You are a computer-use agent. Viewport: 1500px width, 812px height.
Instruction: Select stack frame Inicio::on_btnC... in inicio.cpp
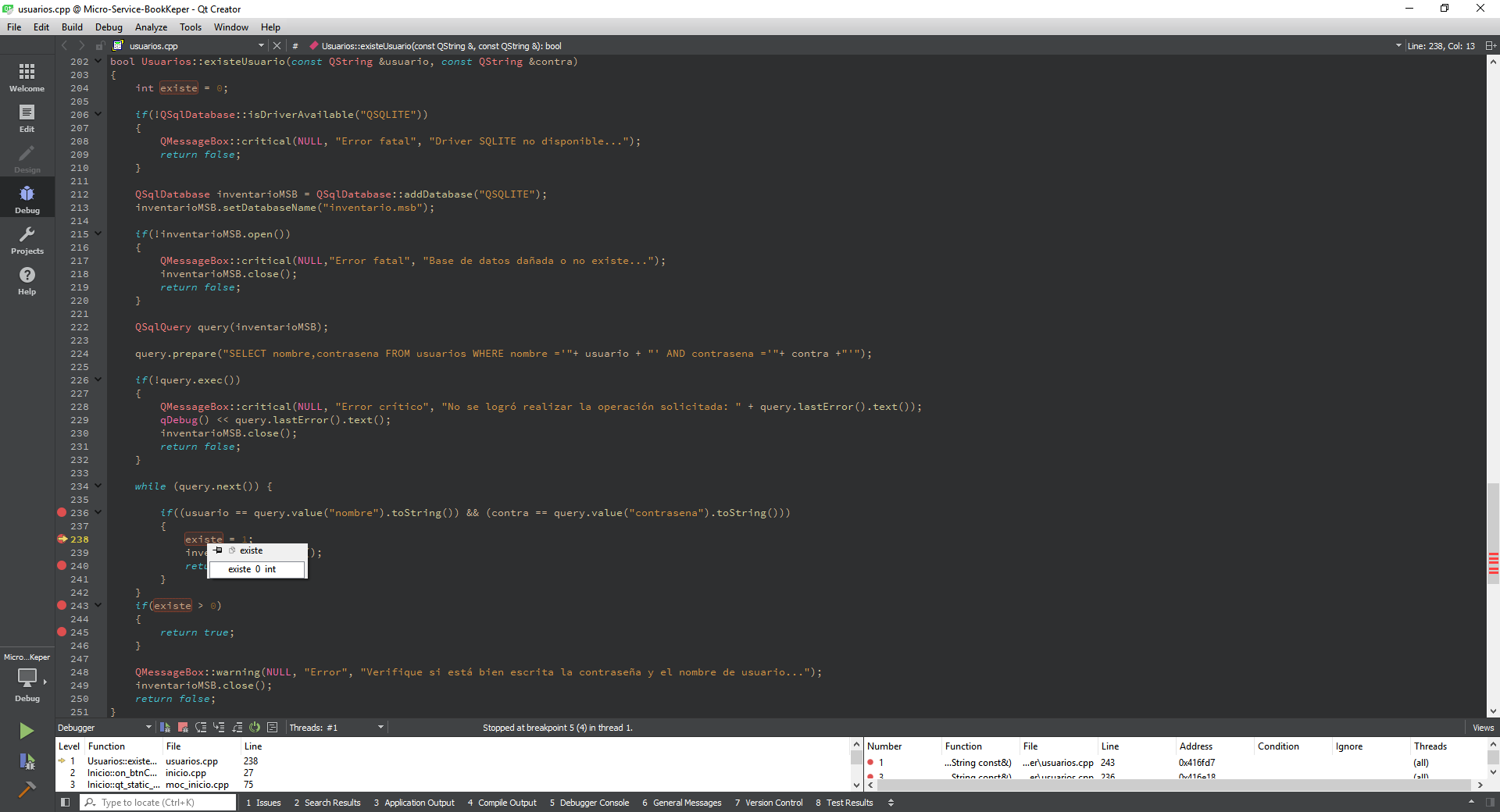123,773
